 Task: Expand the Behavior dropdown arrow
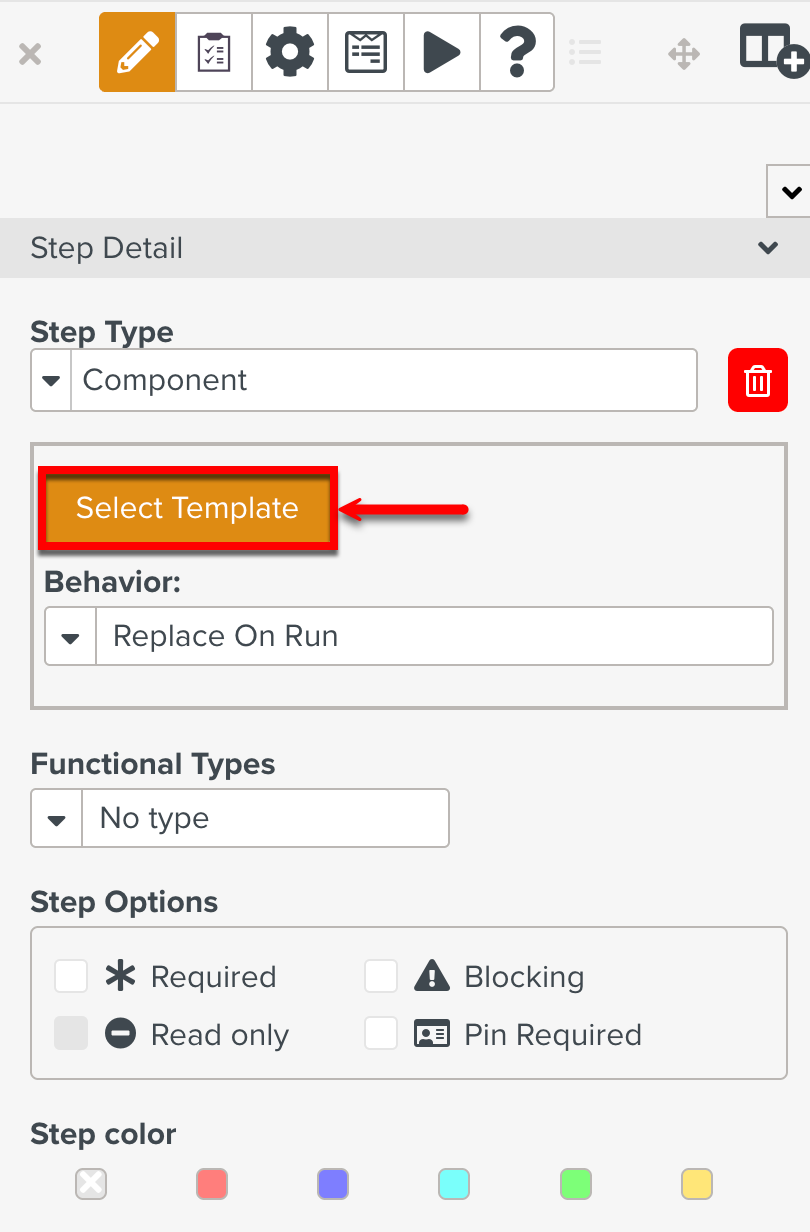tap(70, 636)
